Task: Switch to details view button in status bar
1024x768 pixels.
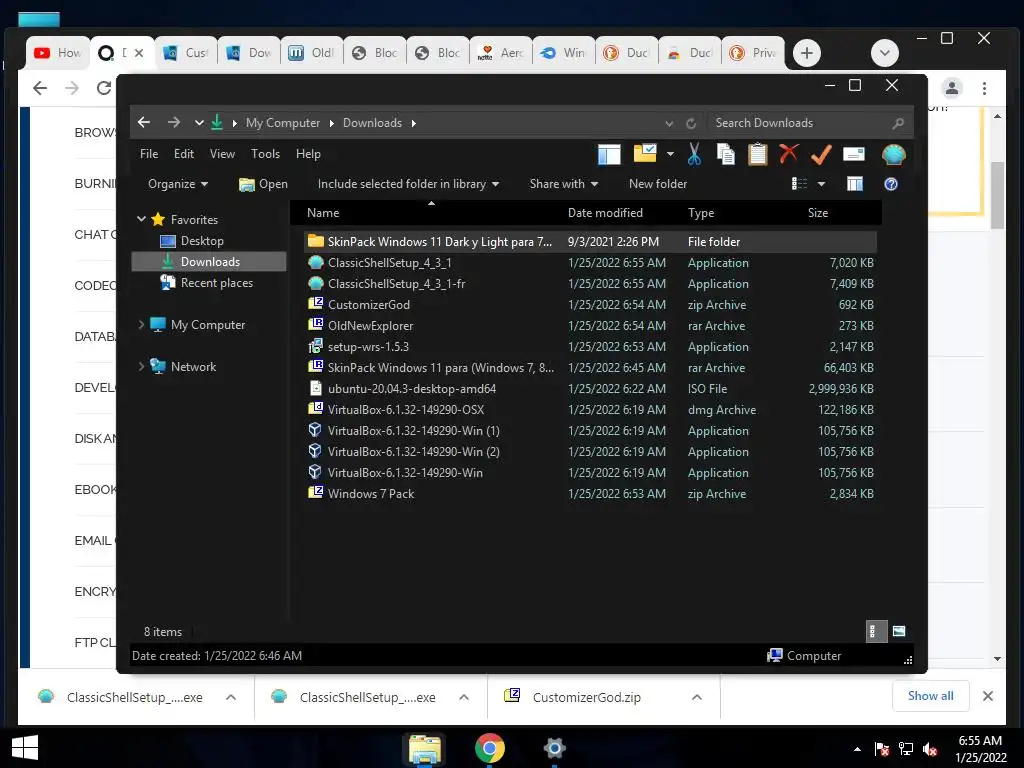Action: pyautogui.click(x=875, y=632)
